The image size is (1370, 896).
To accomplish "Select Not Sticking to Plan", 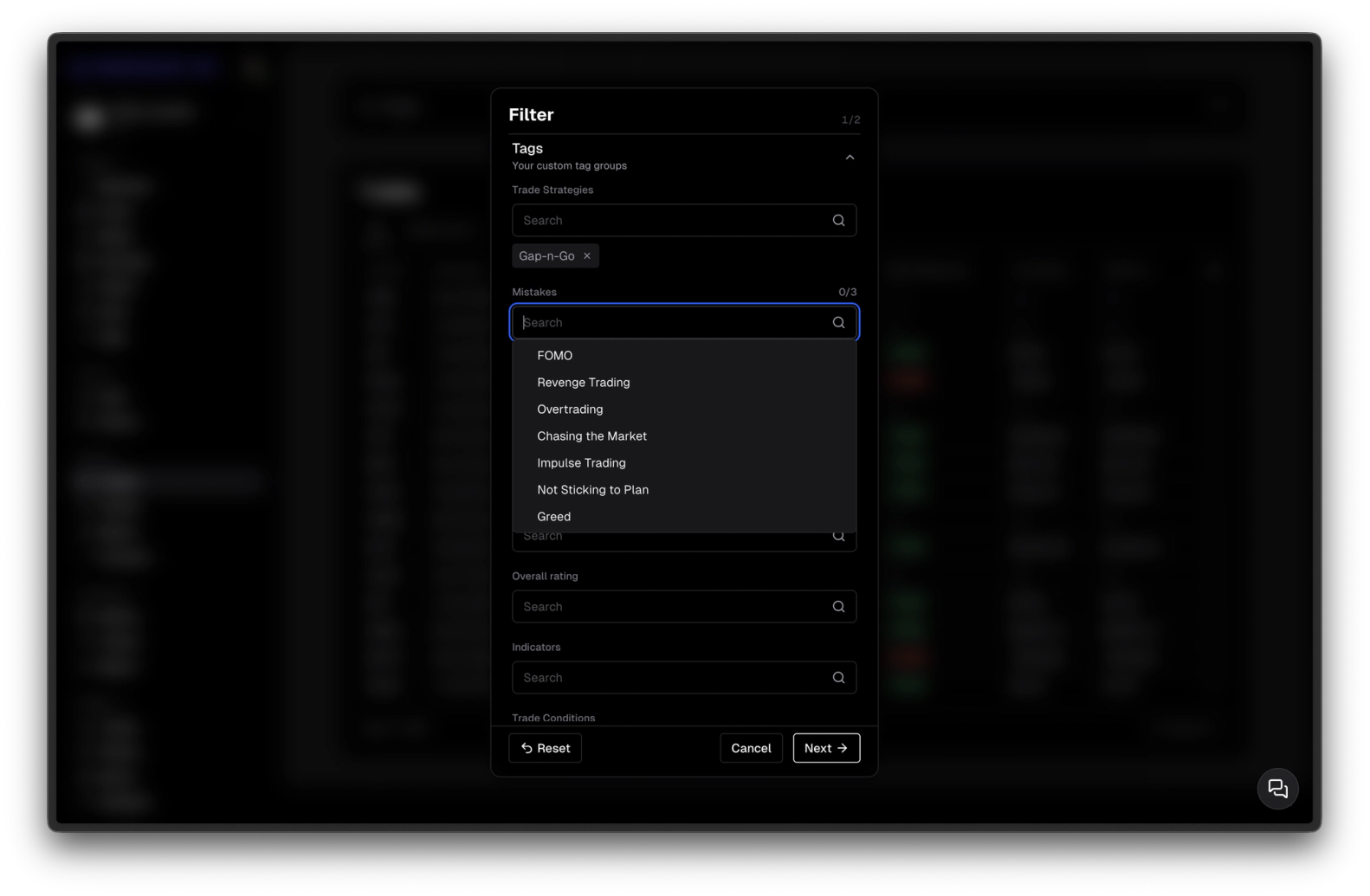I will tap(684, 490).
